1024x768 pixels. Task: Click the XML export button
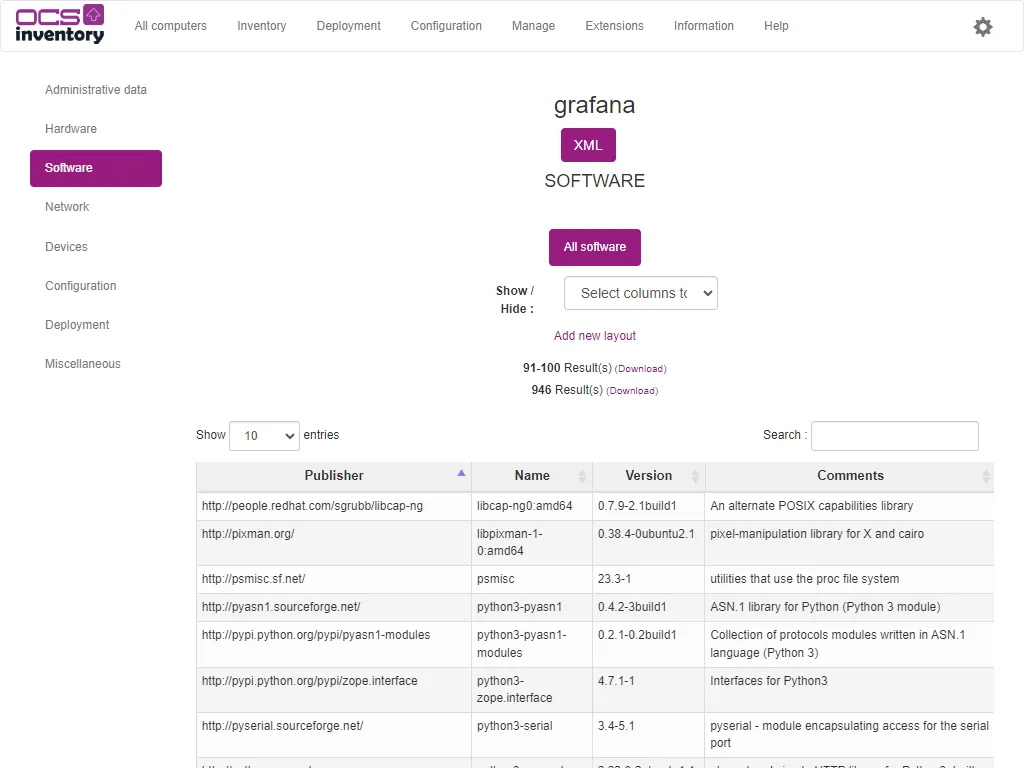click(588, 145)
